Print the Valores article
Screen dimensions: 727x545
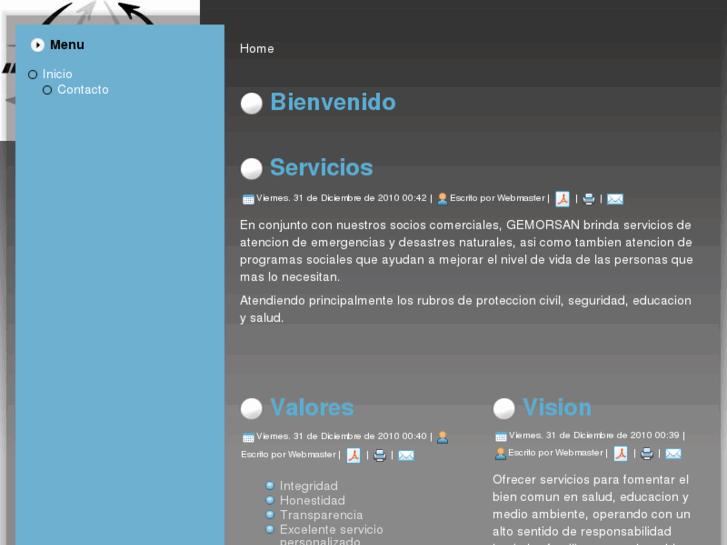(x=379, y=455)
